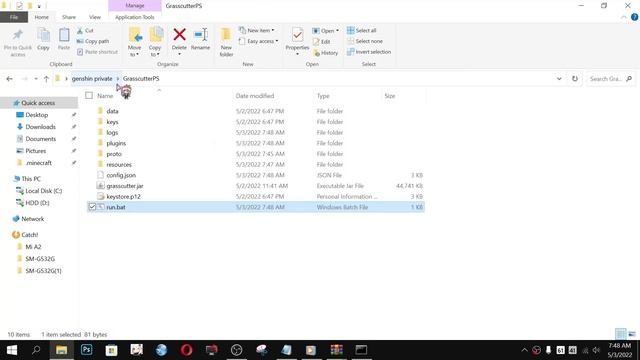Viewport: 640px width, 360px height.
Task: Create a New folder
Action: [226, 42]
